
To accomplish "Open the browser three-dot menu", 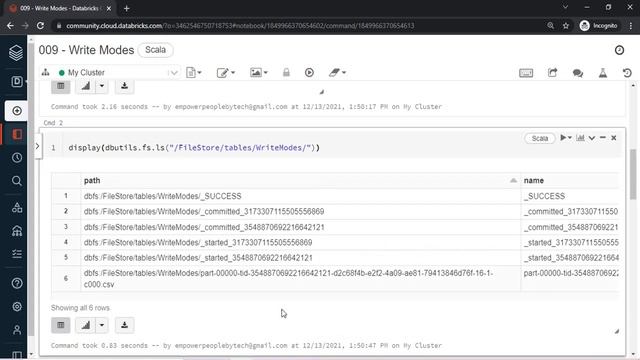I will pos(631,26).
